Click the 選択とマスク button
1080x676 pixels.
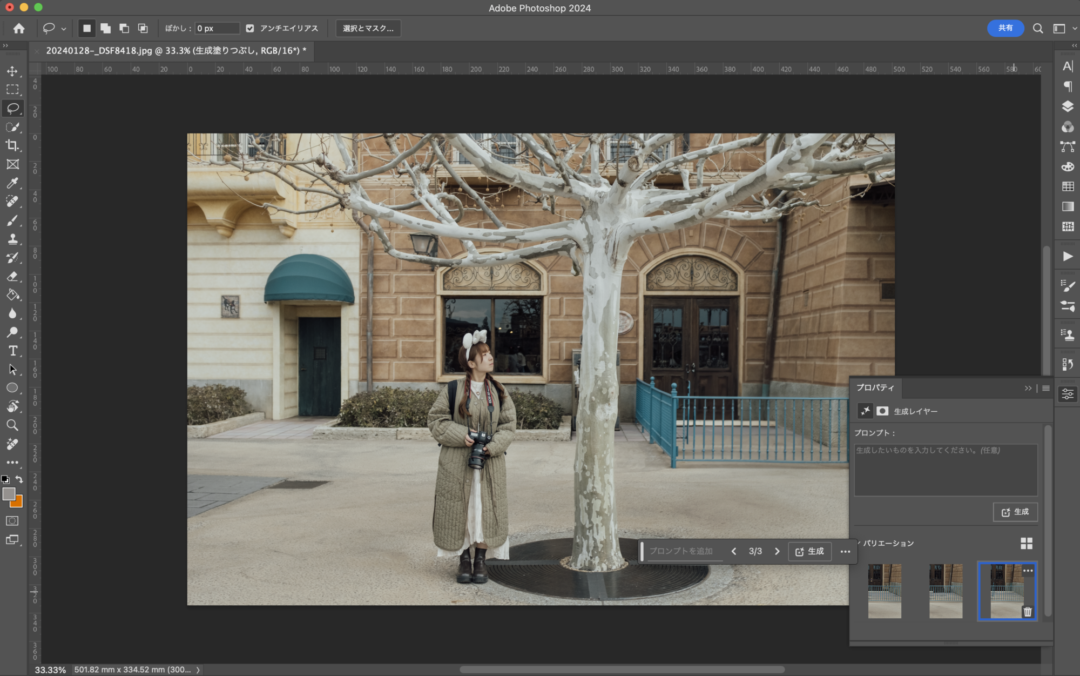pyautogui.click(x=368, y=28)
